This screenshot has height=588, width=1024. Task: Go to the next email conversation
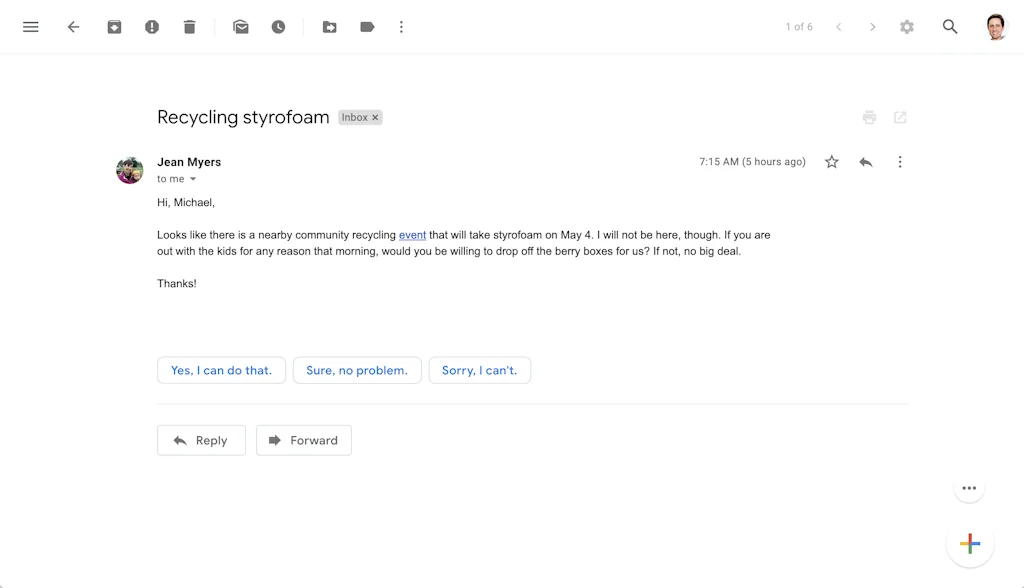[x=872, y=27]
